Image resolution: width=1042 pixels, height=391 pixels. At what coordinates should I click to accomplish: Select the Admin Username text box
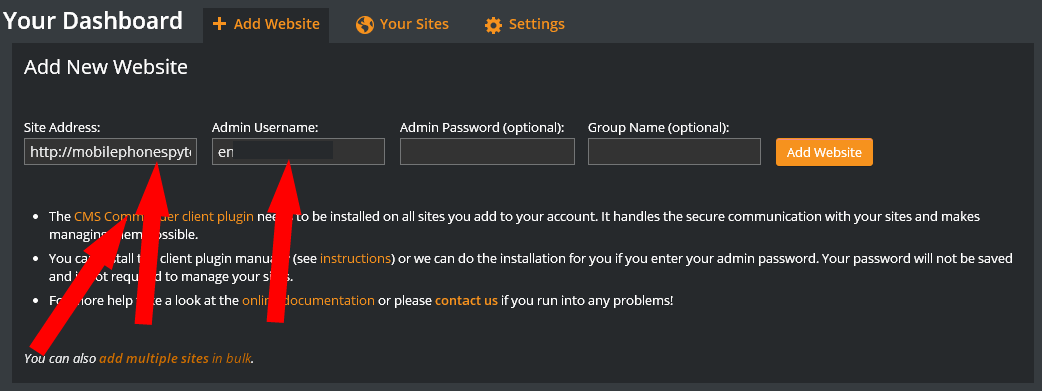(298, 152)
